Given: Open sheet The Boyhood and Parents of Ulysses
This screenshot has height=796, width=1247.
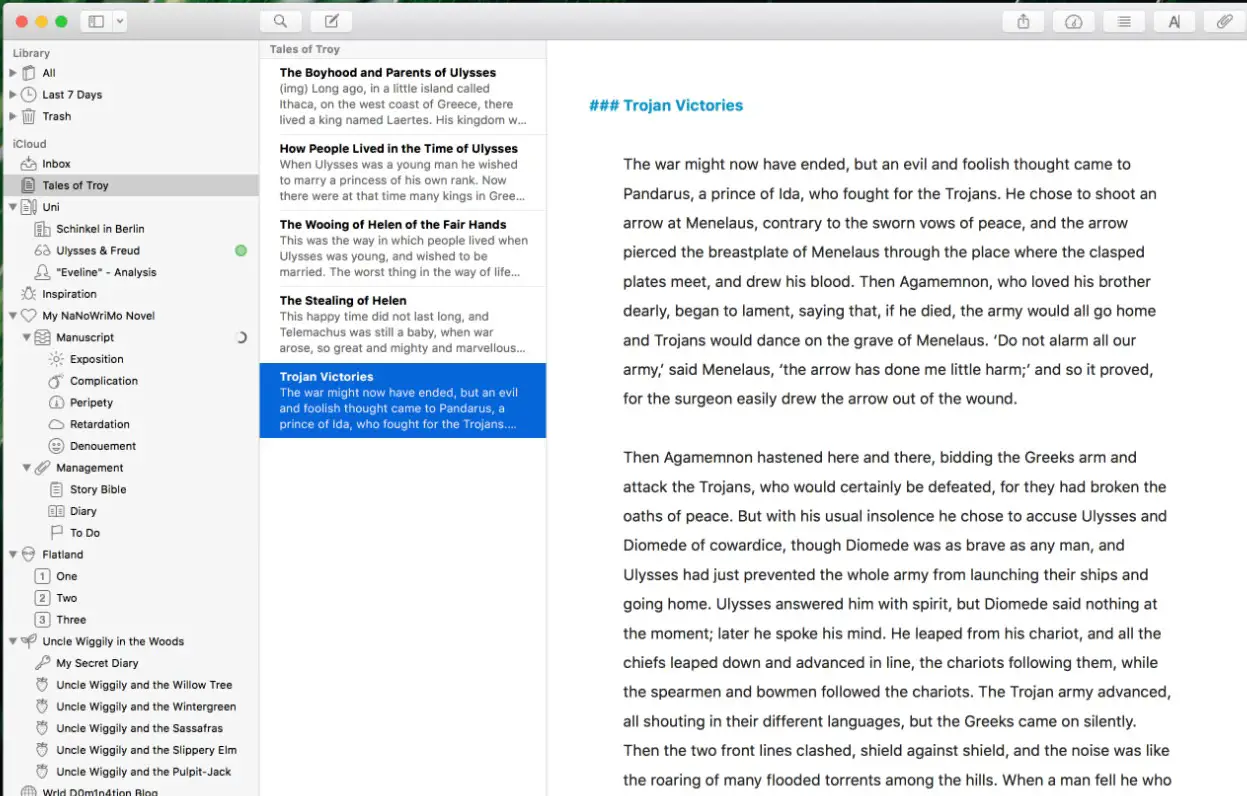Looking at the screenshot, I should coord(403,97).
